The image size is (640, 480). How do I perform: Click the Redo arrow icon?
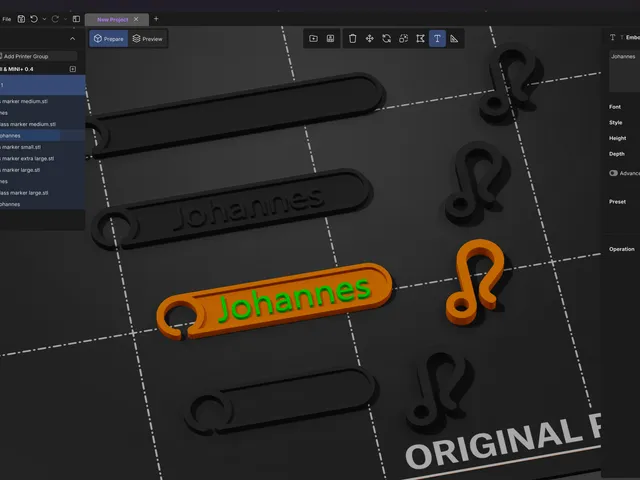pos(55,19)
